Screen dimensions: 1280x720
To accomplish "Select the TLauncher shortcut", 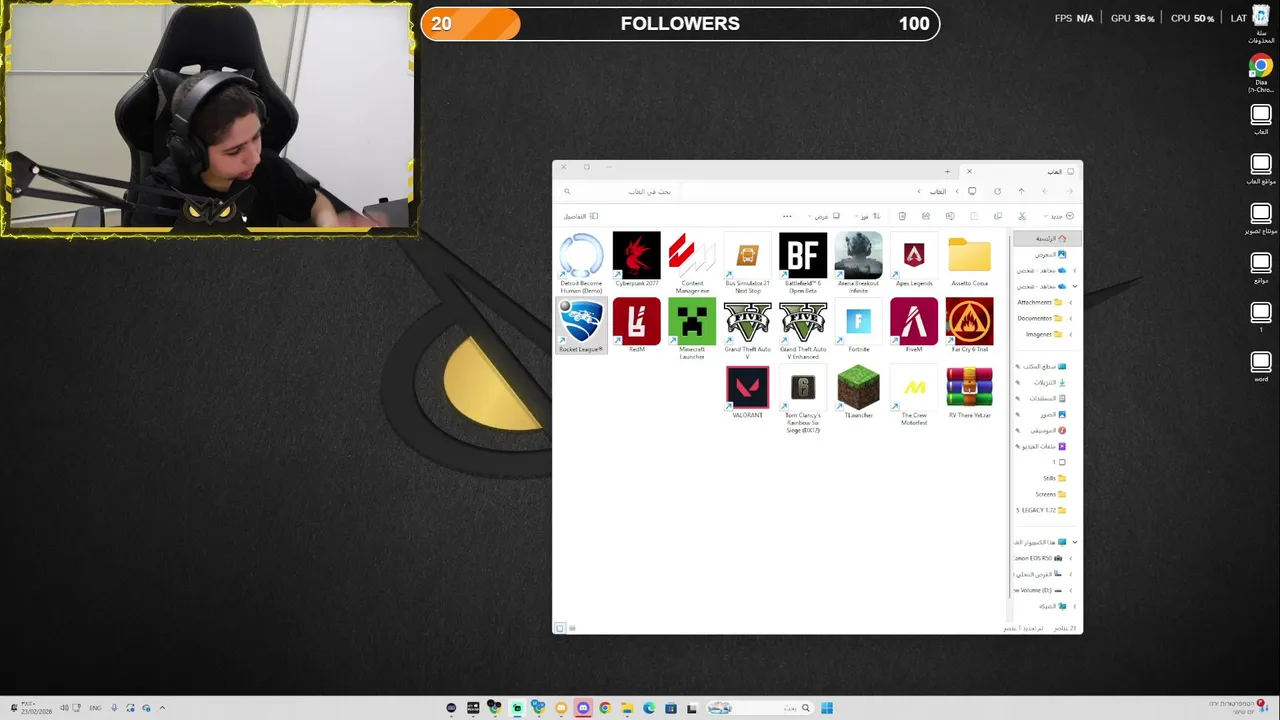I will point(858,392).
